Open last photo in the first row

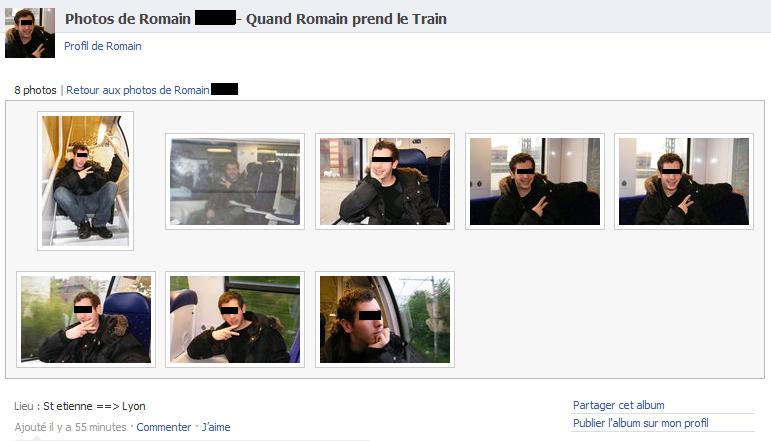tap(684, 181)
